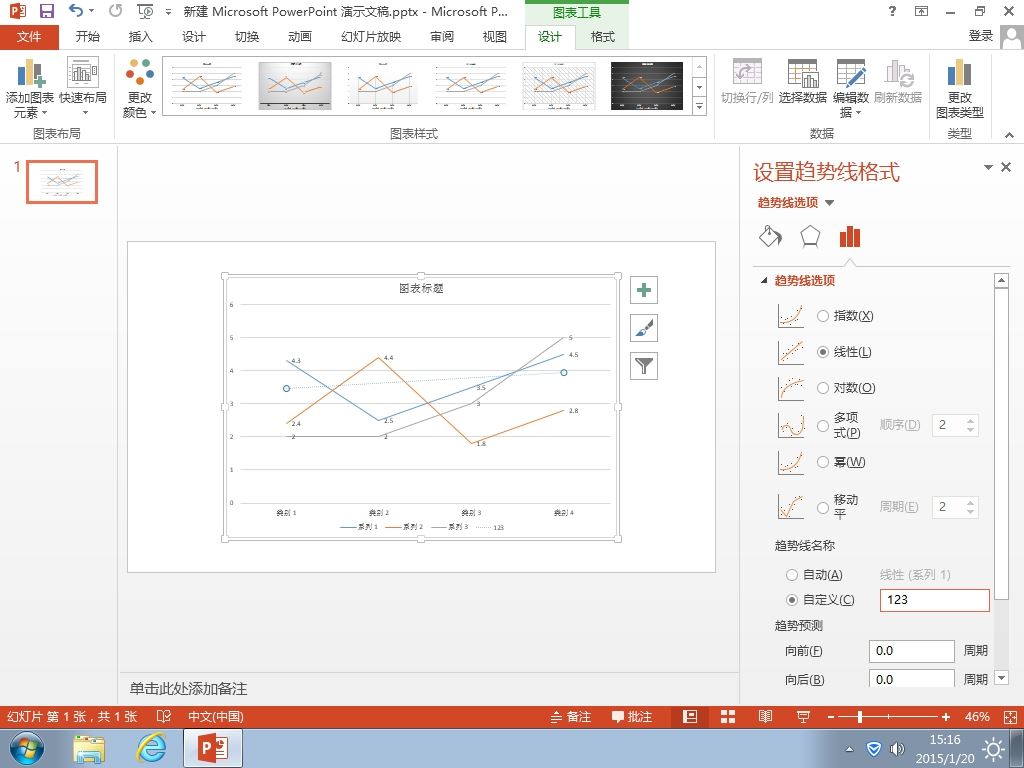Click Chart Filters funnel button
This screenshot has height=768, width=1024.
tap(644, 366)
